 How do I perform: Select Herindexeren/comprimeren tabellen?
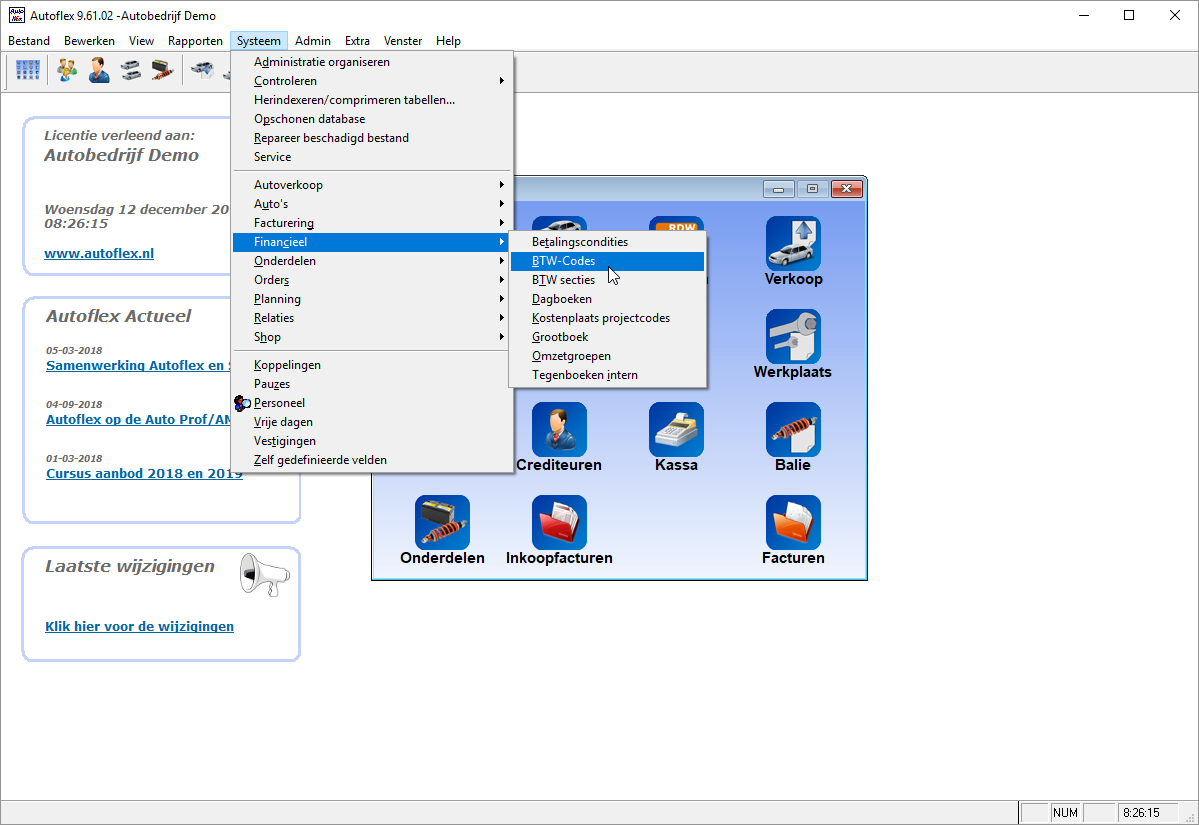pos(372,100)
